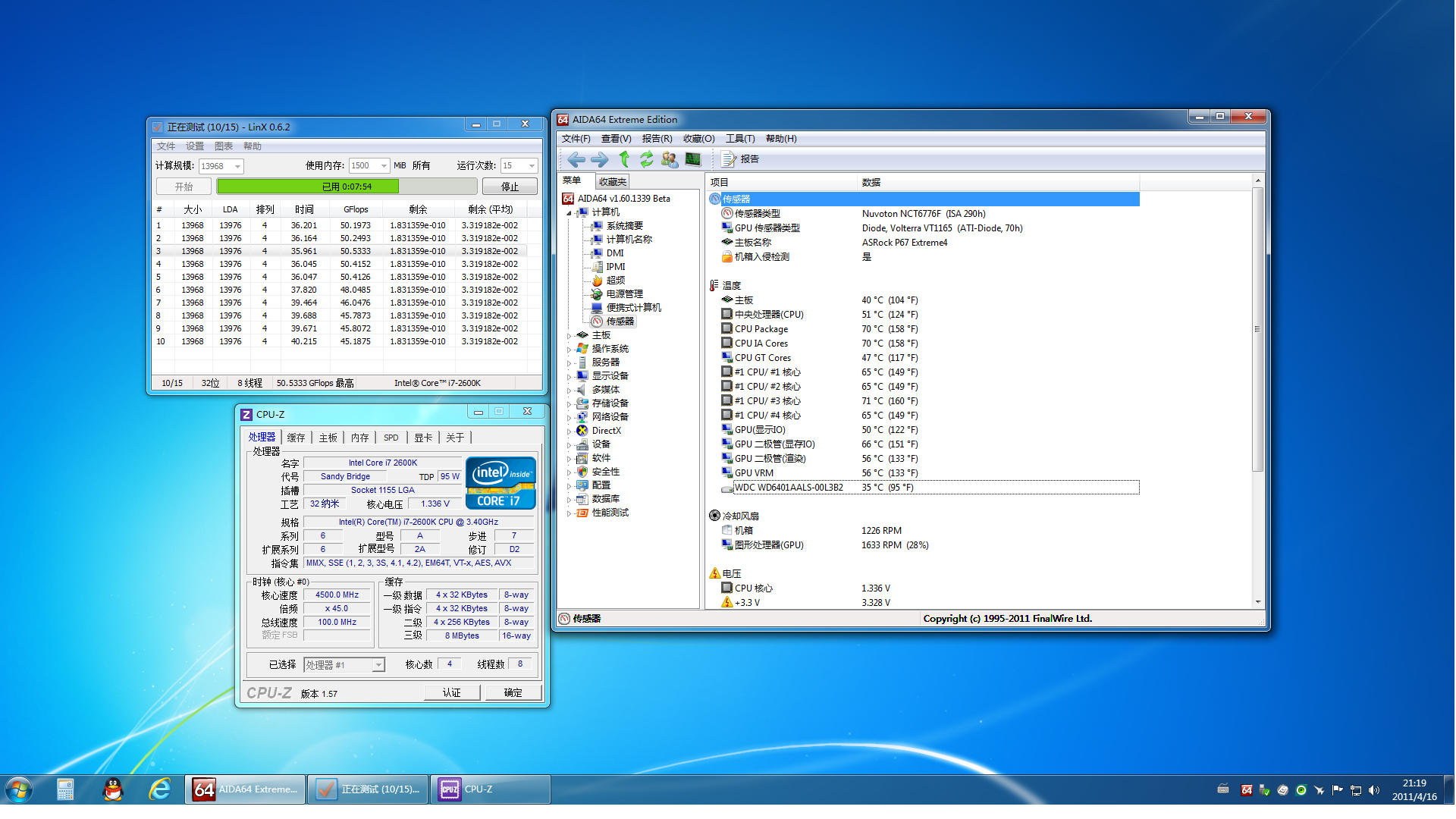The width and height of the screenshot is (1456, 819).
Task: Click the AIDA64 back arrow icon
Action: point(576,159)
